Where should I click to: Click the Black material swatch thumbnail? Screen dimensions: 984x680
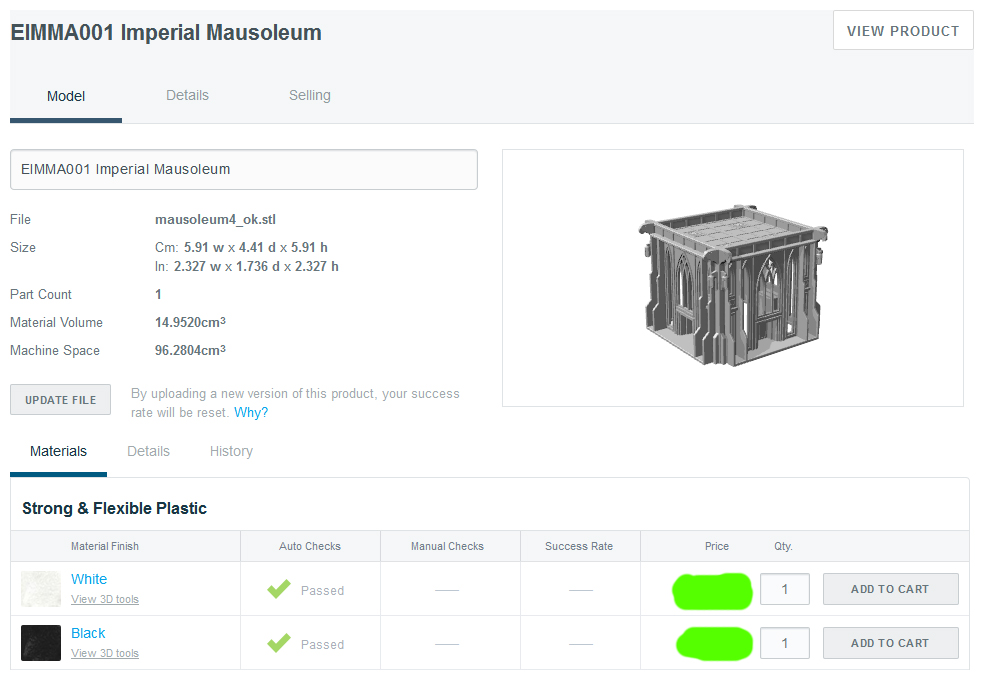[x=41, y=643]
